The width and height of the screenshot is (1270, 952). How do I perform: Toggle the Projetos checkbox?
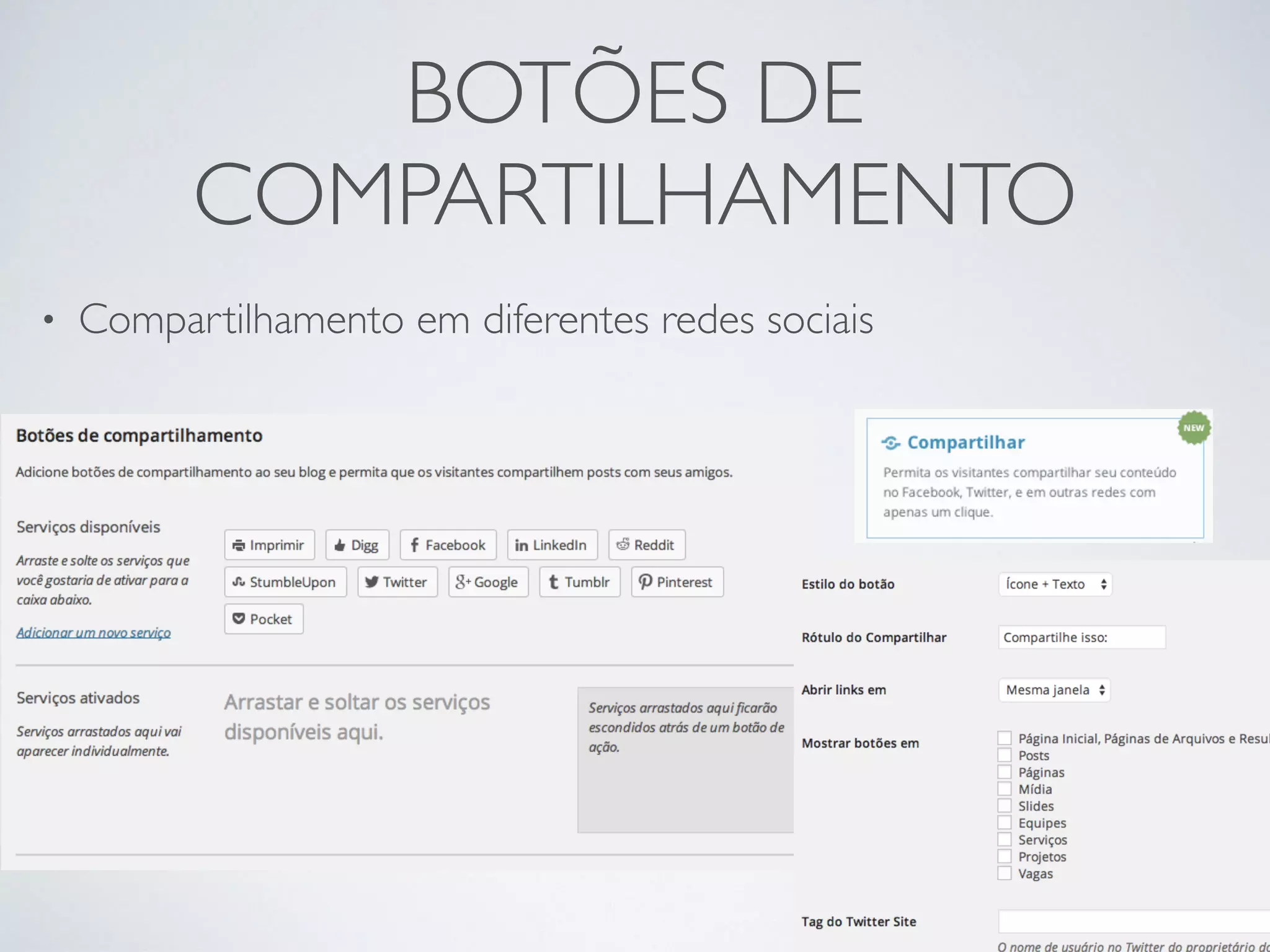pos(1005,857)
